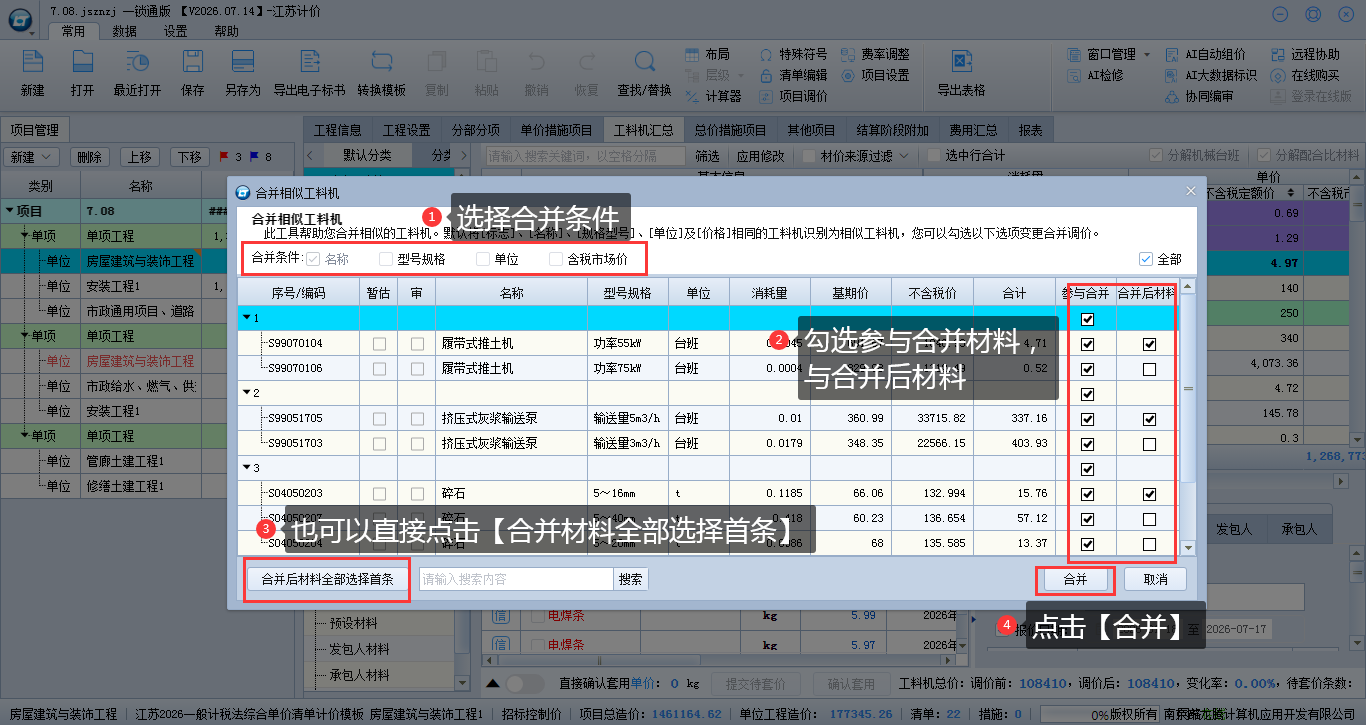This screenshot has height=725, width=1366.
Task: Click the 搜索 button in merge dialog
Action: 631,579
